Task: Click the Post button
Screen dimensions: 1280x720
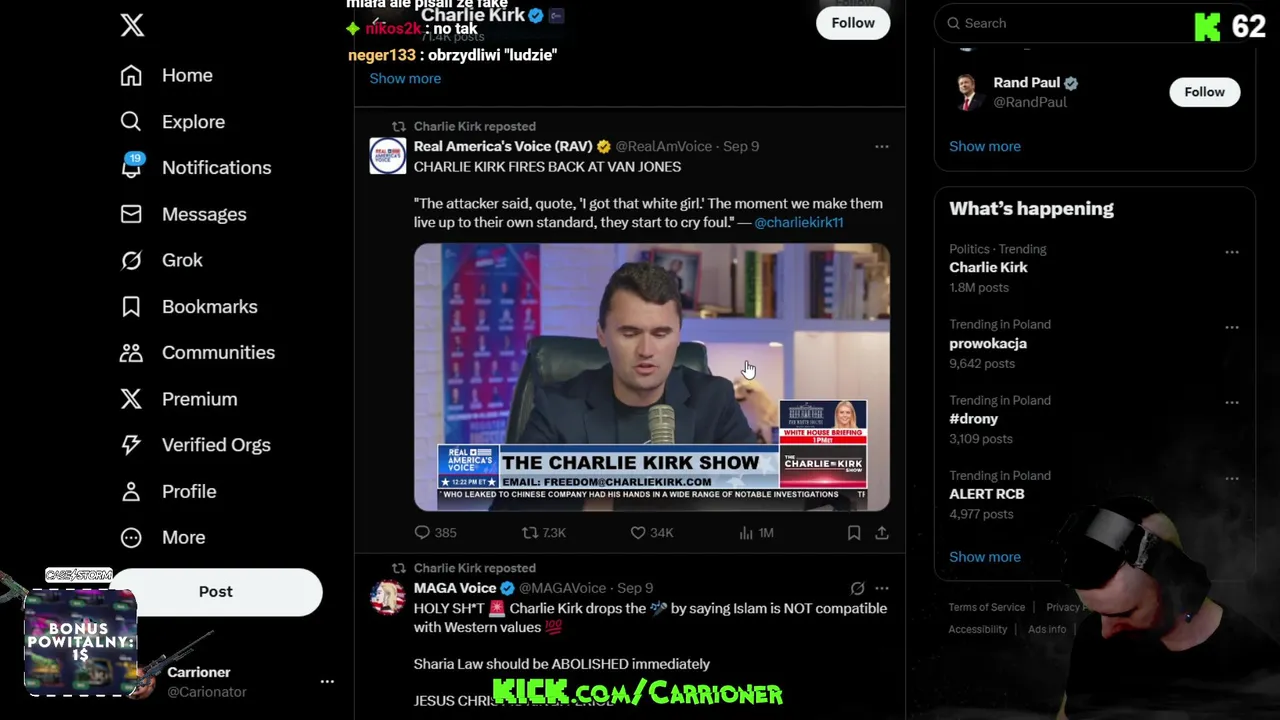Action: coord(215,591)
